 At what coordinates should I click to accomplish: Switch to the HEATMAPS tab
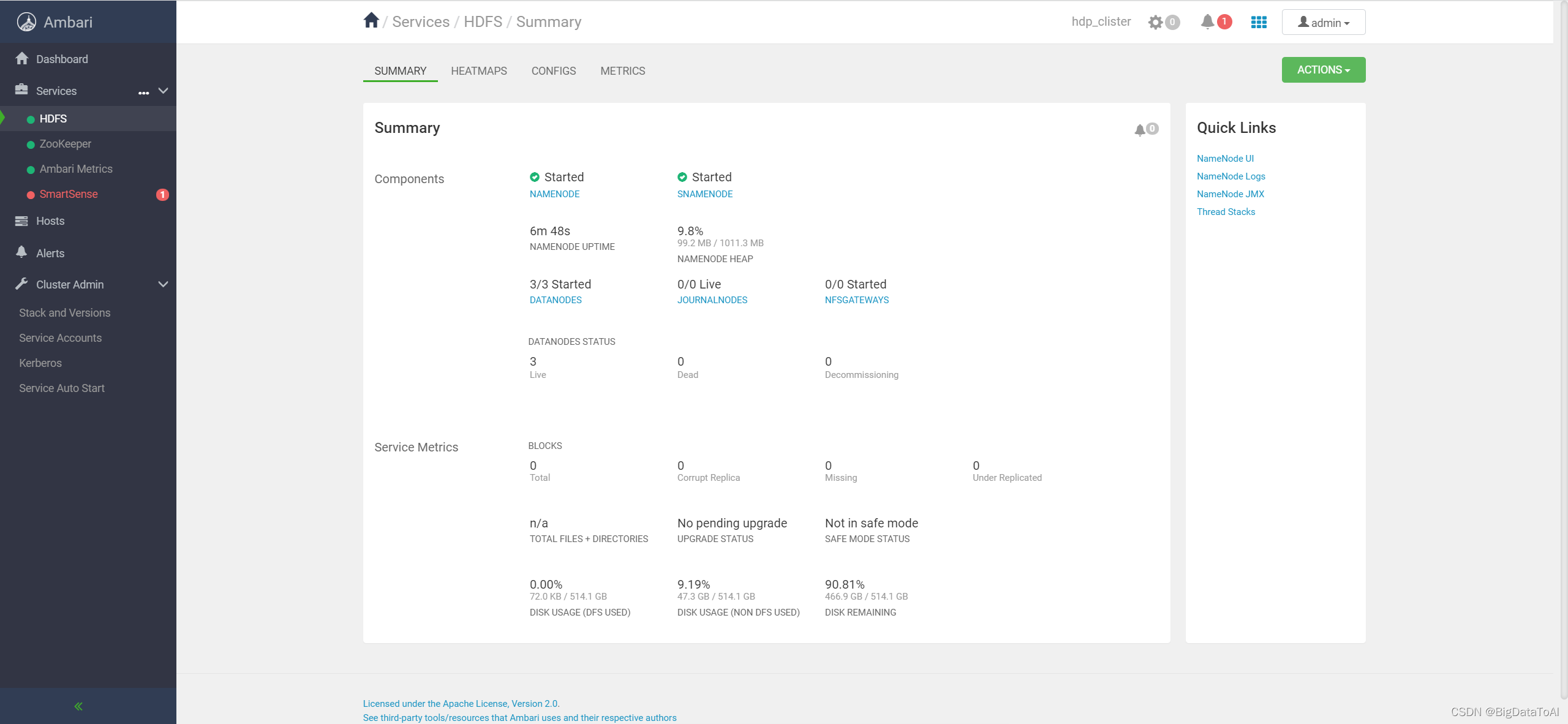point(479,71)
